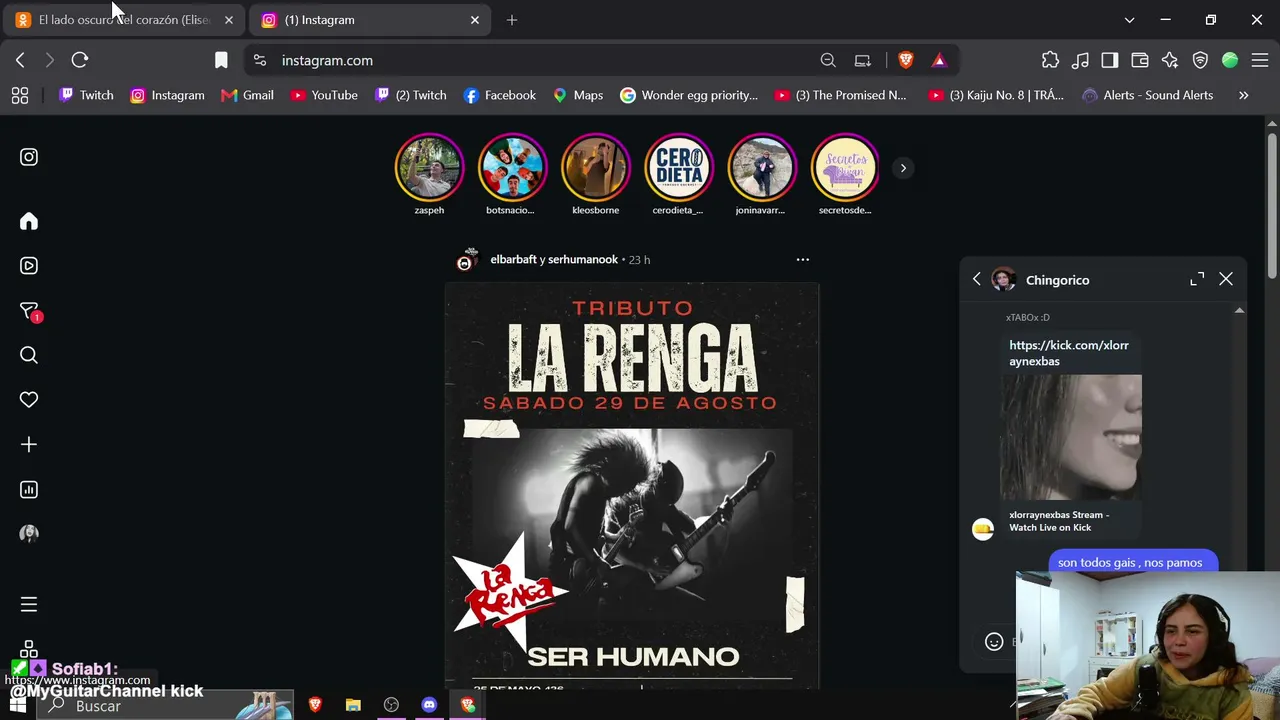
Task: View joninavarr story
Action: coord(762,168)
